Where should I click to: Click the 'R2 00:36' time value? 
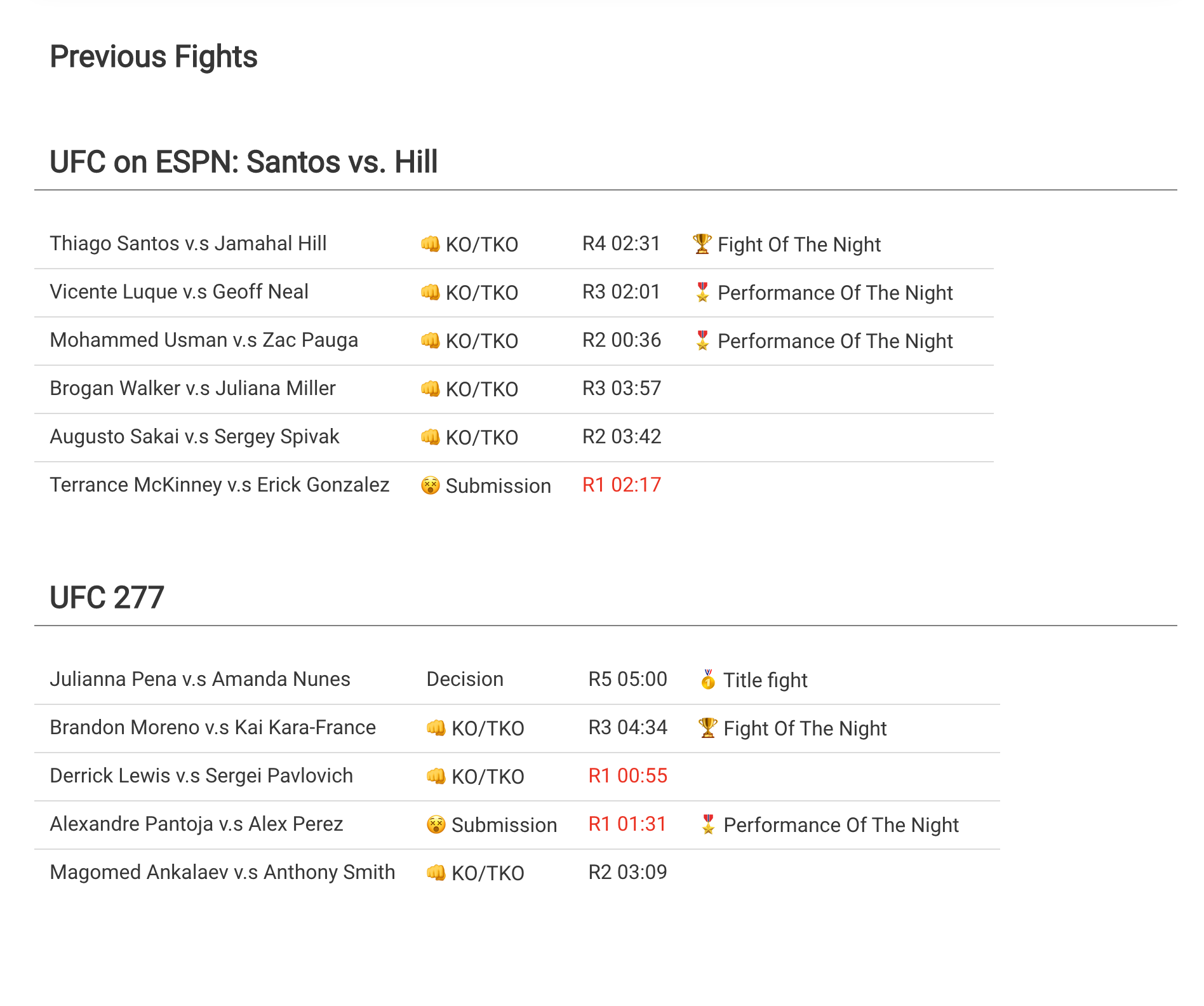click(622, 340)
